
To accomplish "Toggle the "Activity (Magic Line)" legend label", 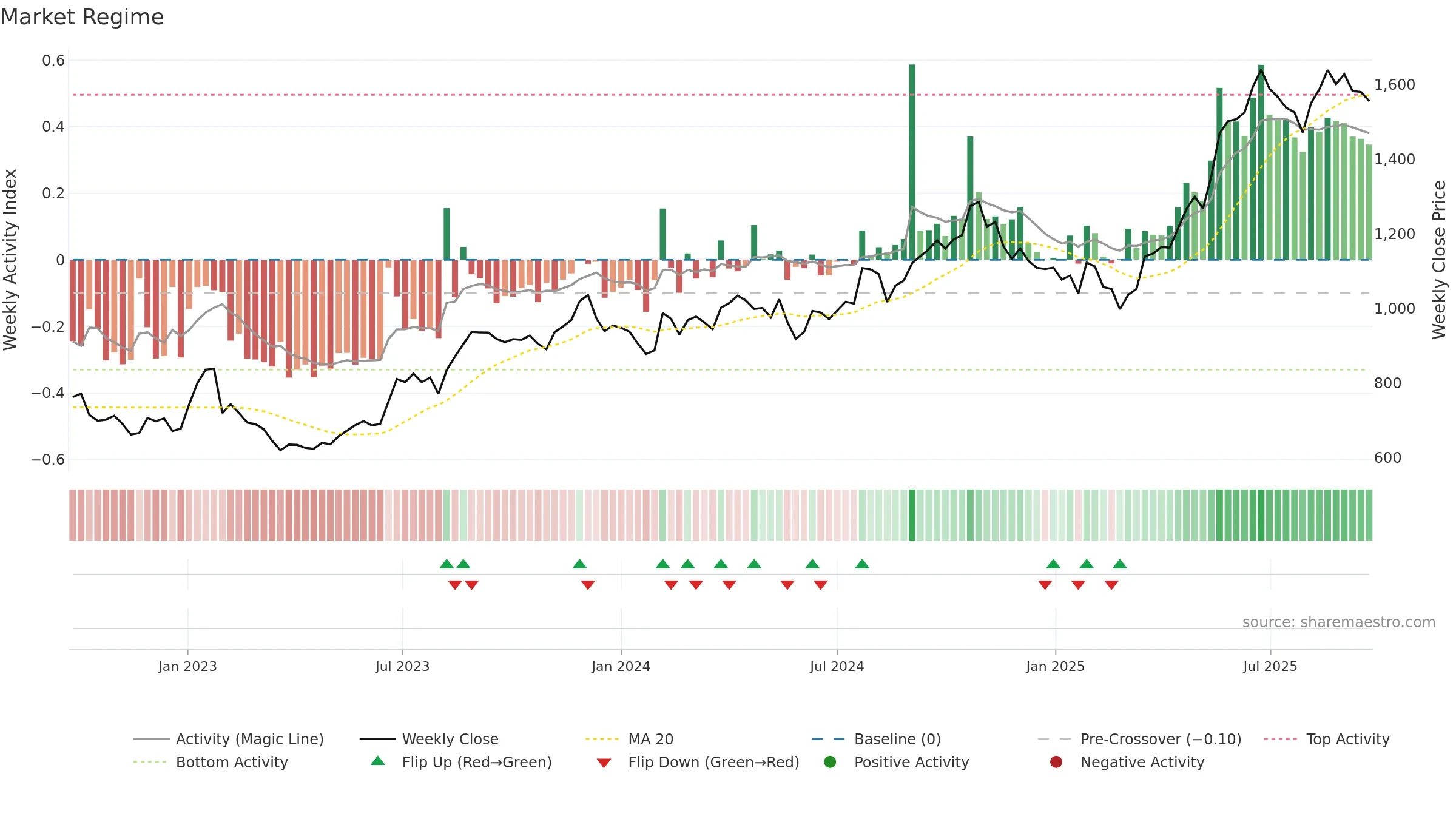I will click(x=250, y=740).
